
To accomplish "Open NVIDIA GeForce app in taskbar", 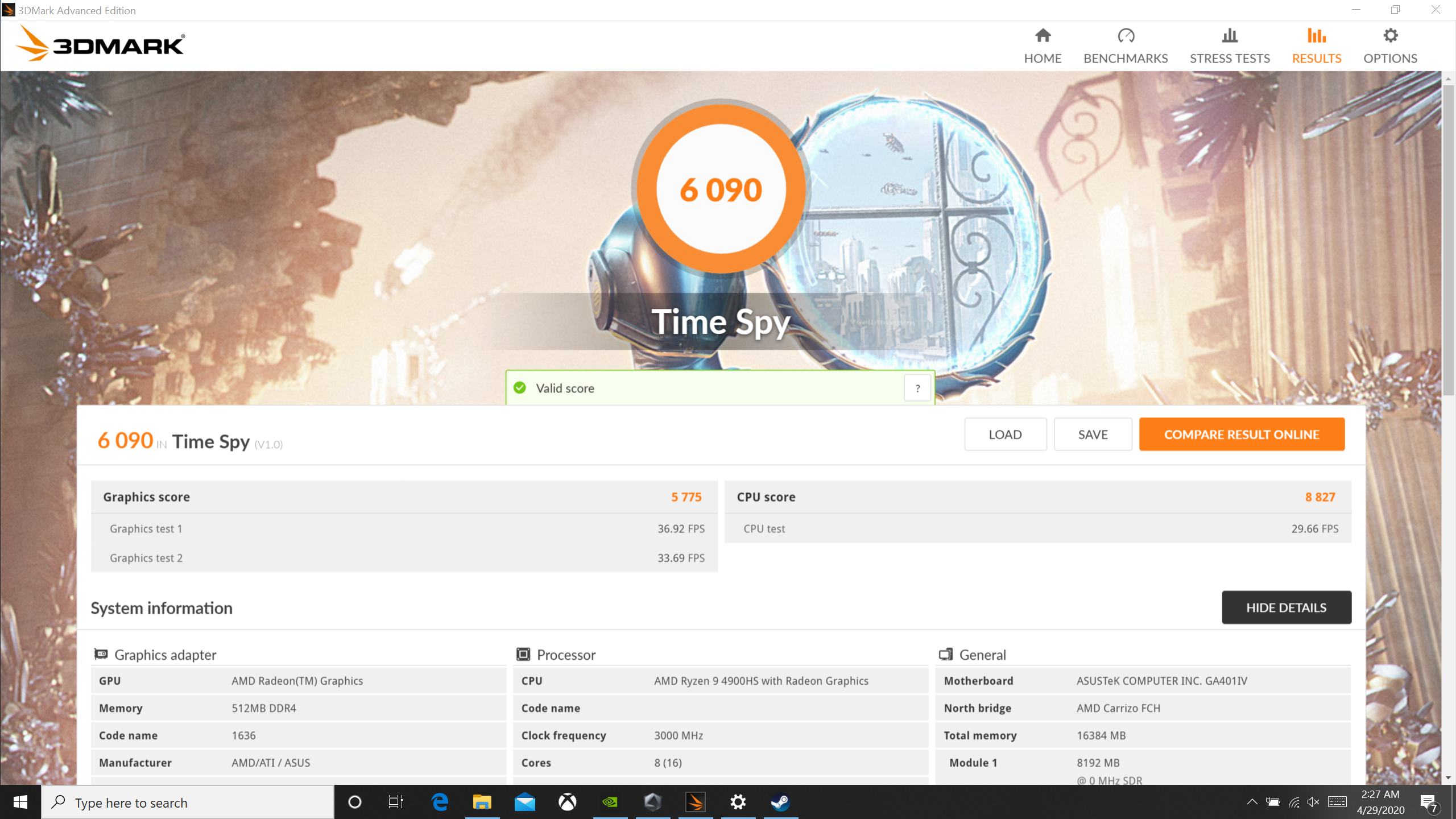I will (x=610, y=802).
